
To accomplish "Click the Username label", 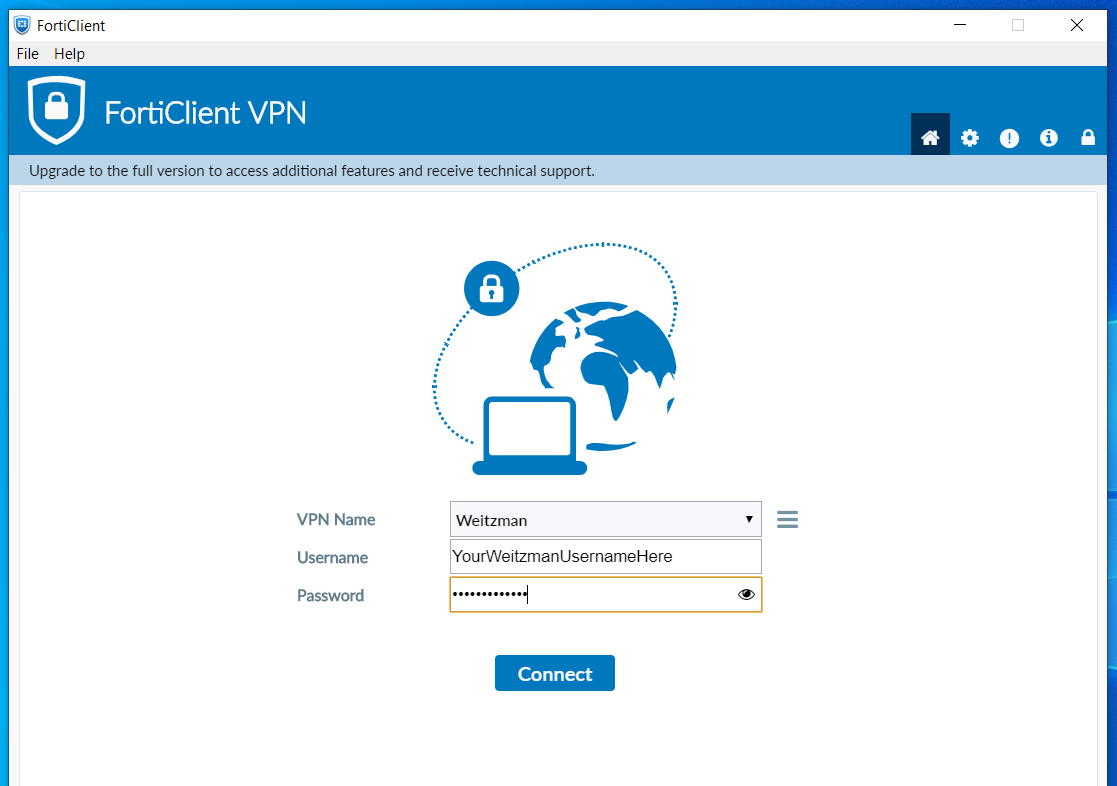I will (x=333, y=557).
